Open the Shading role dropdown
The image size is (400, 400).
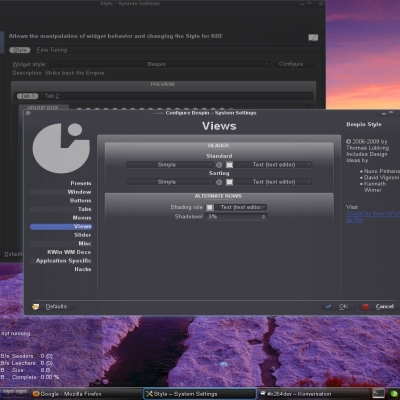(x=236, y=207)
